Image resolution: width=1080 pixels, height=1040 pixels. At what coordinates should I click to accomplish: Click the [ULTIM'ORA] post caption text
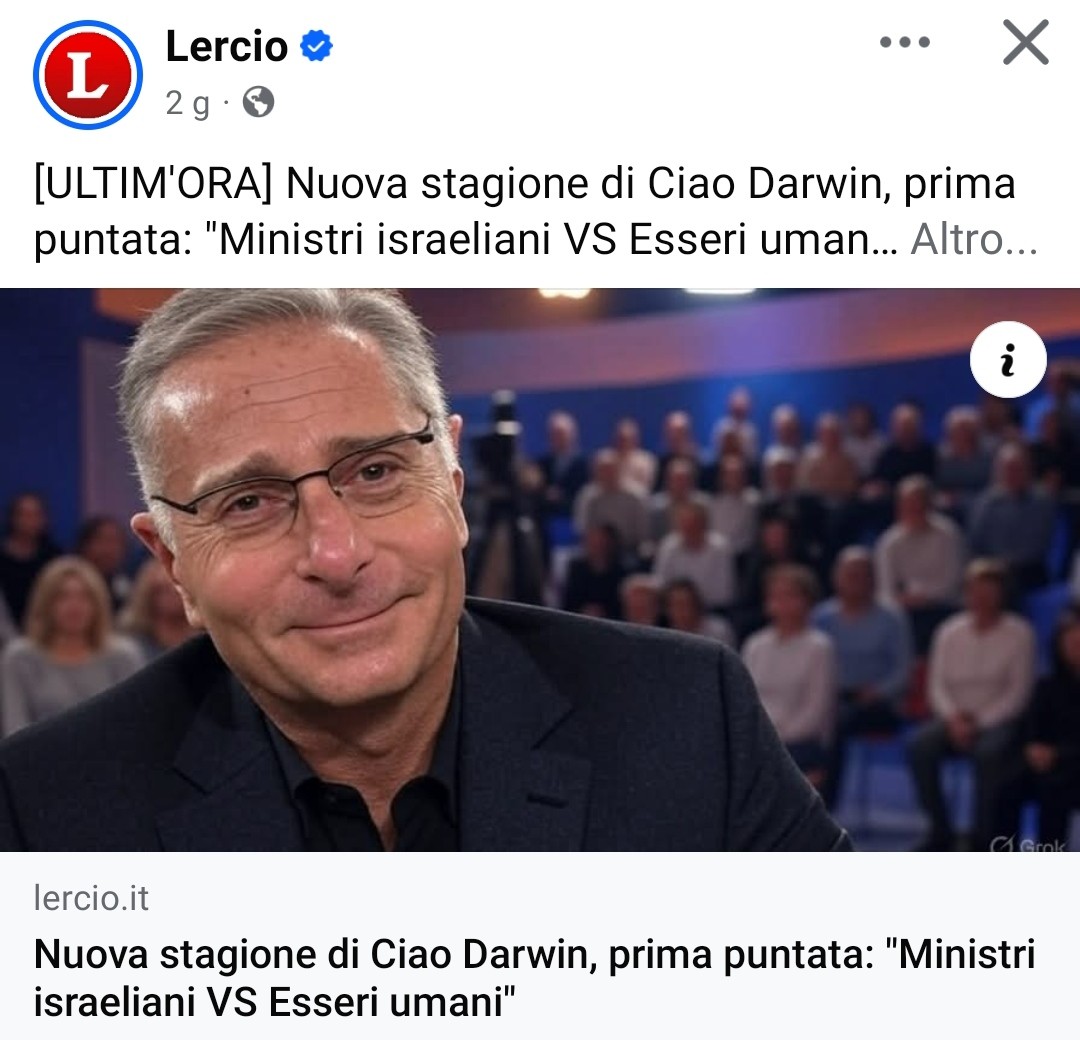pos(525,211)
